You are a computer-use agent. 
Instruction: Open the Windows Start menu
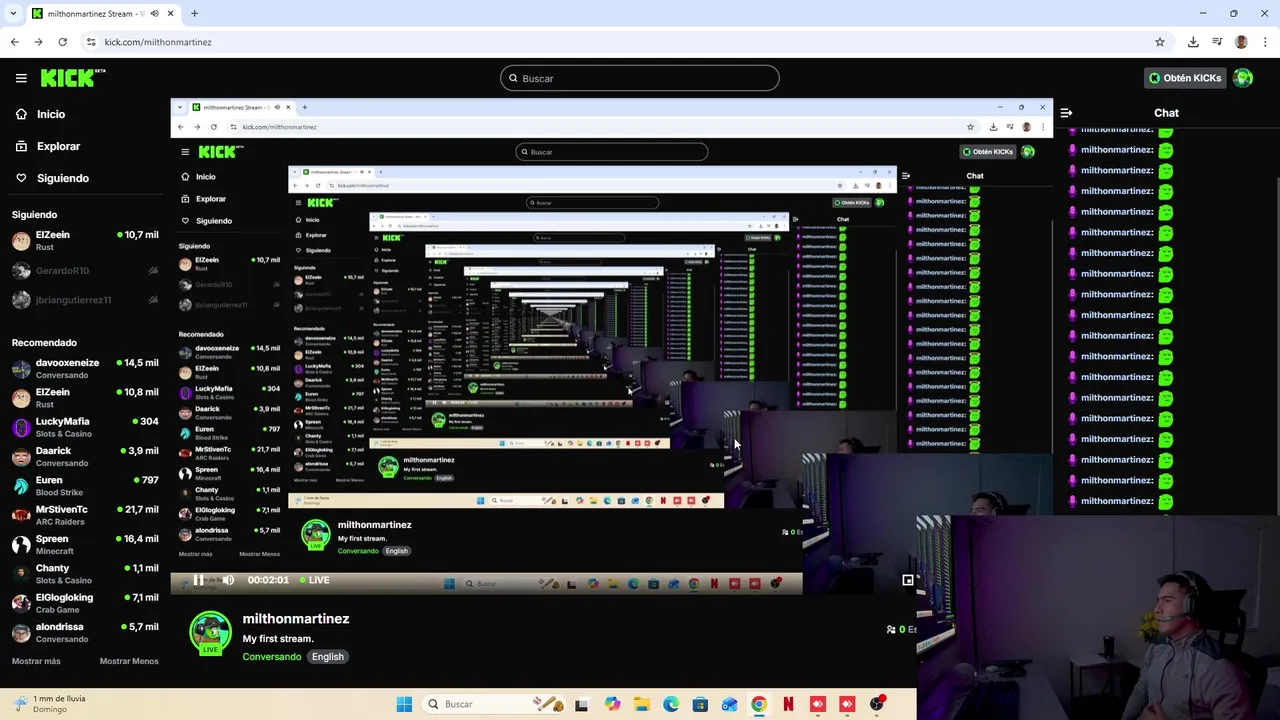(x=404, y=704)
